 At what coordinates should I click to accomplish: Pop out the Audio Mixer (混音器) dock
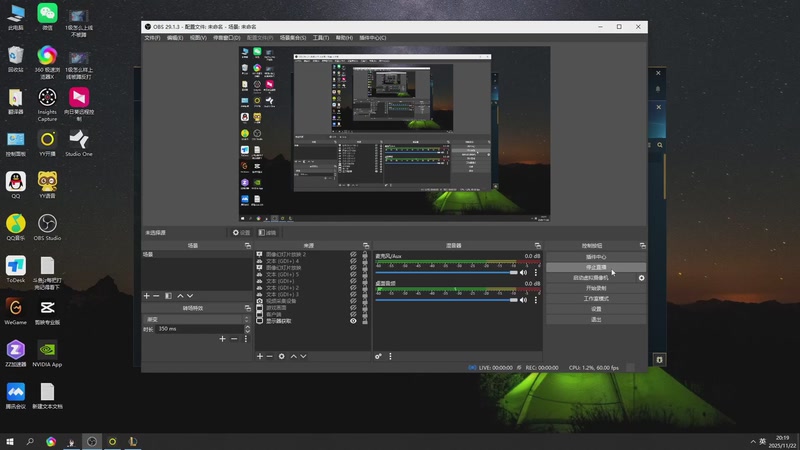(537, 246)
